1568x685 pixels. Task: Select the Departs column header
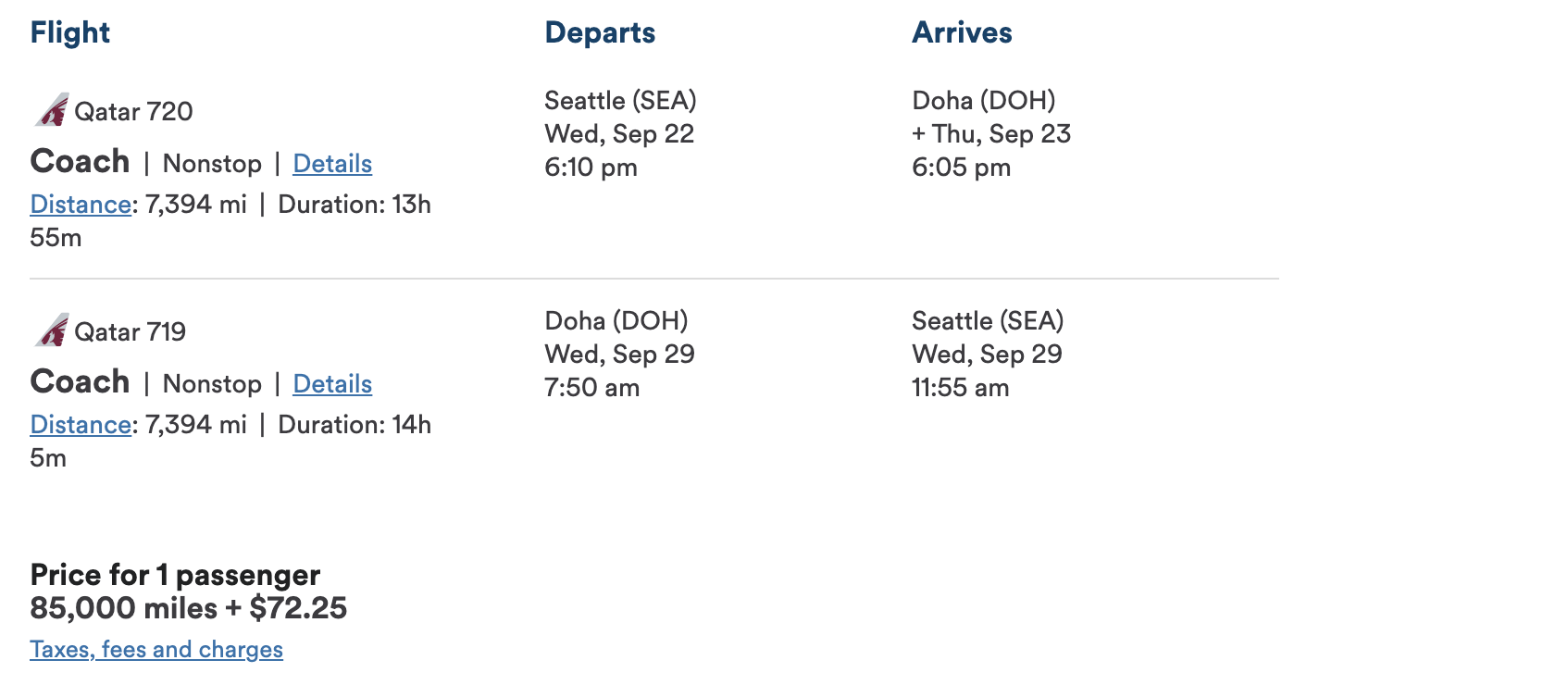[x=600, y=31]
